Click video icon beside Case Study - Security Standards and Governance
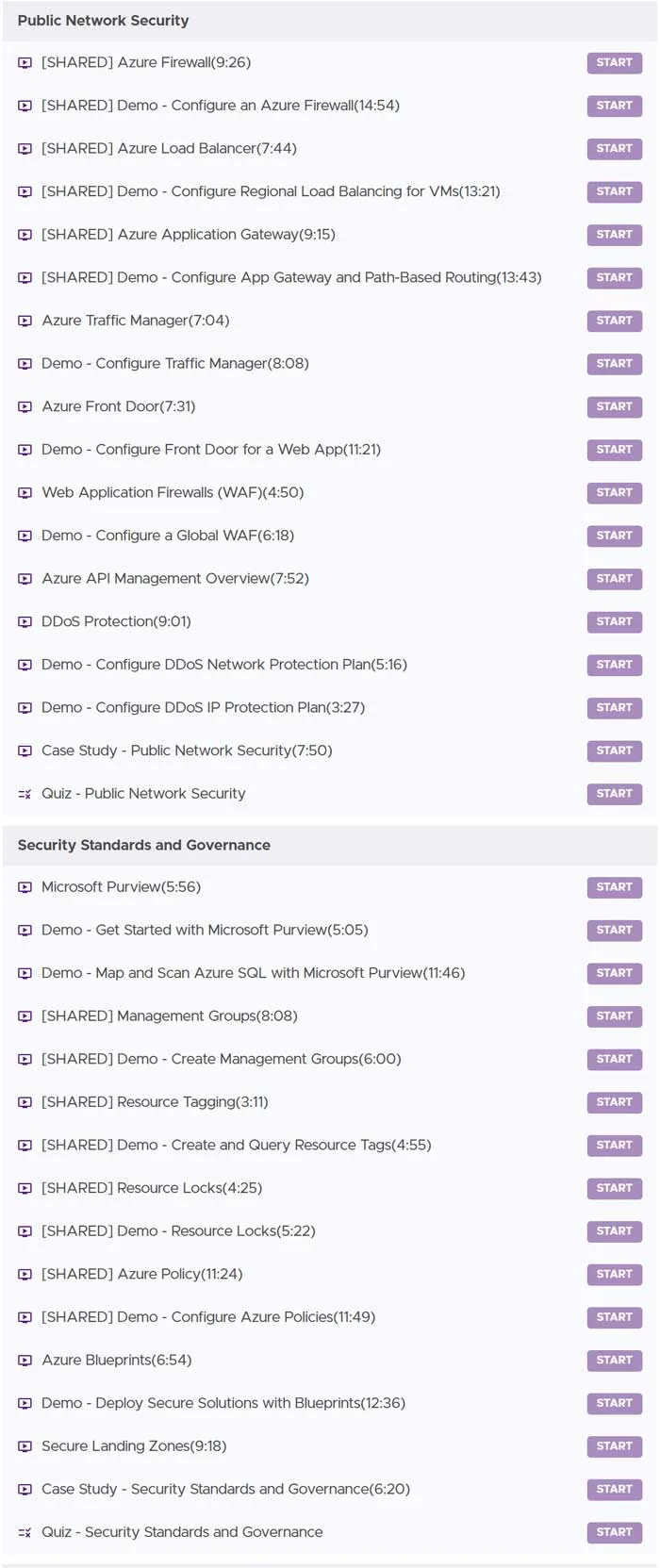Viewport: 660px width, 1568px height. pos(25,1490)
